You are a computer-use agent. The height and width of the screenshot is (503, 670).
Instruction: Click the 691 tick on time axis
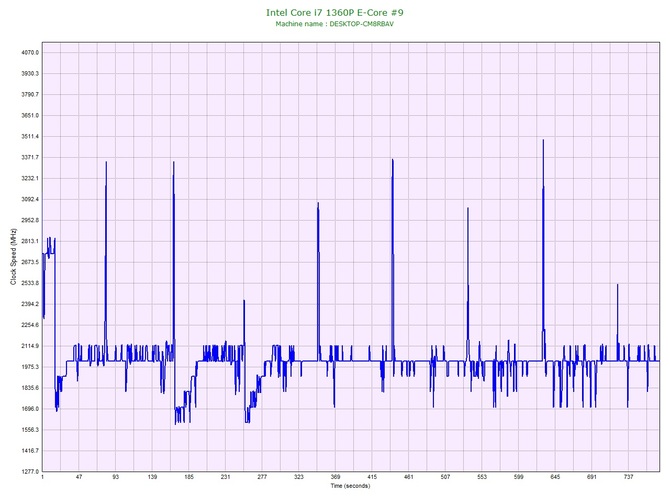click(x=592, y=477)
